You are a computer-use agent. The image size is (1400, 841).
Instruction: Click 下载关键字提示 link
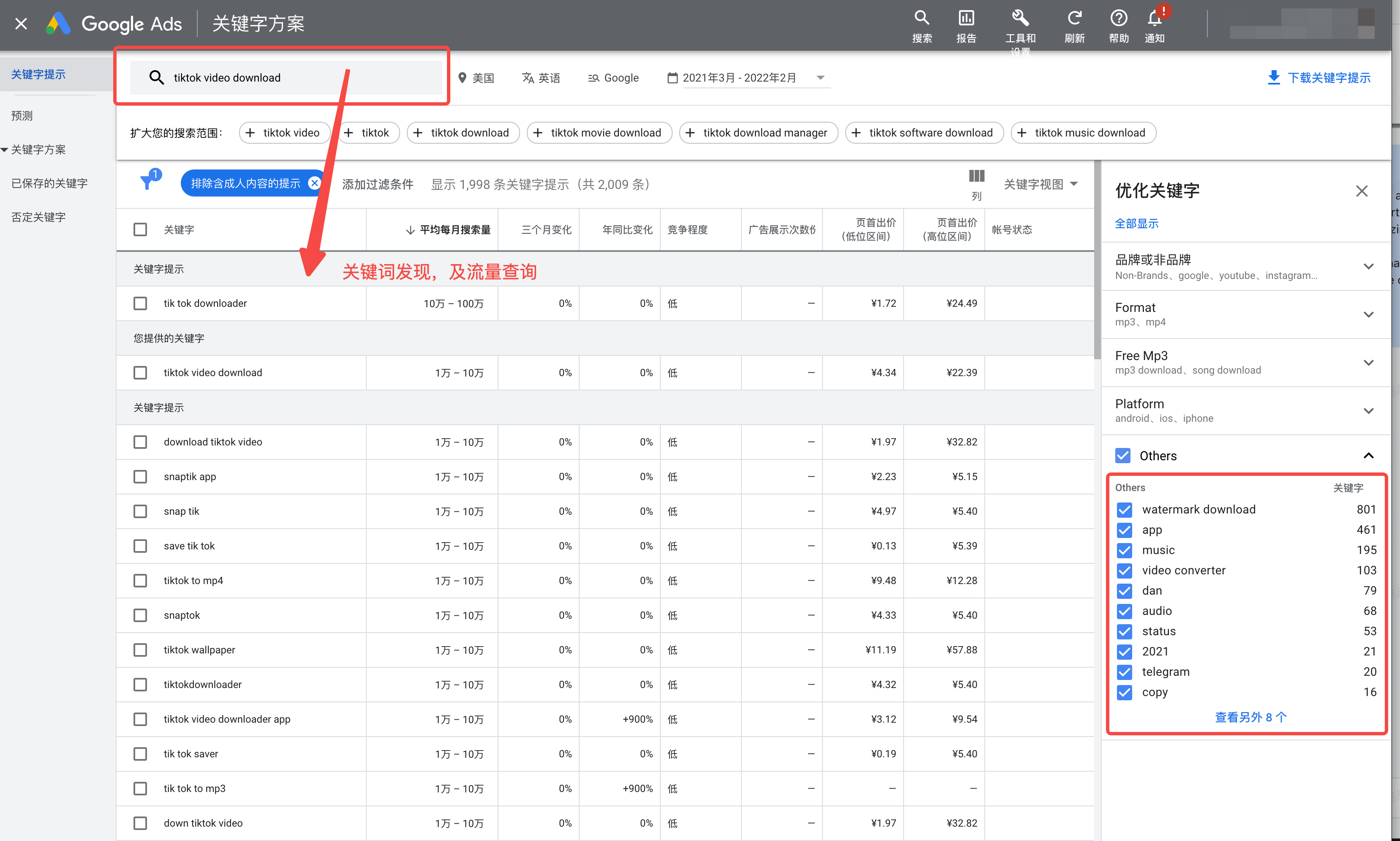[1329, 78]
